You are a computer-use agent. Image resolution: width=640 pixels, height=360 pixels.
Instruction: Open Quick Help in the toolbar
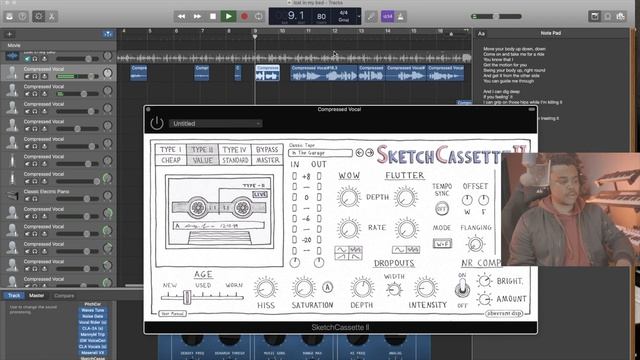[22, 16]
